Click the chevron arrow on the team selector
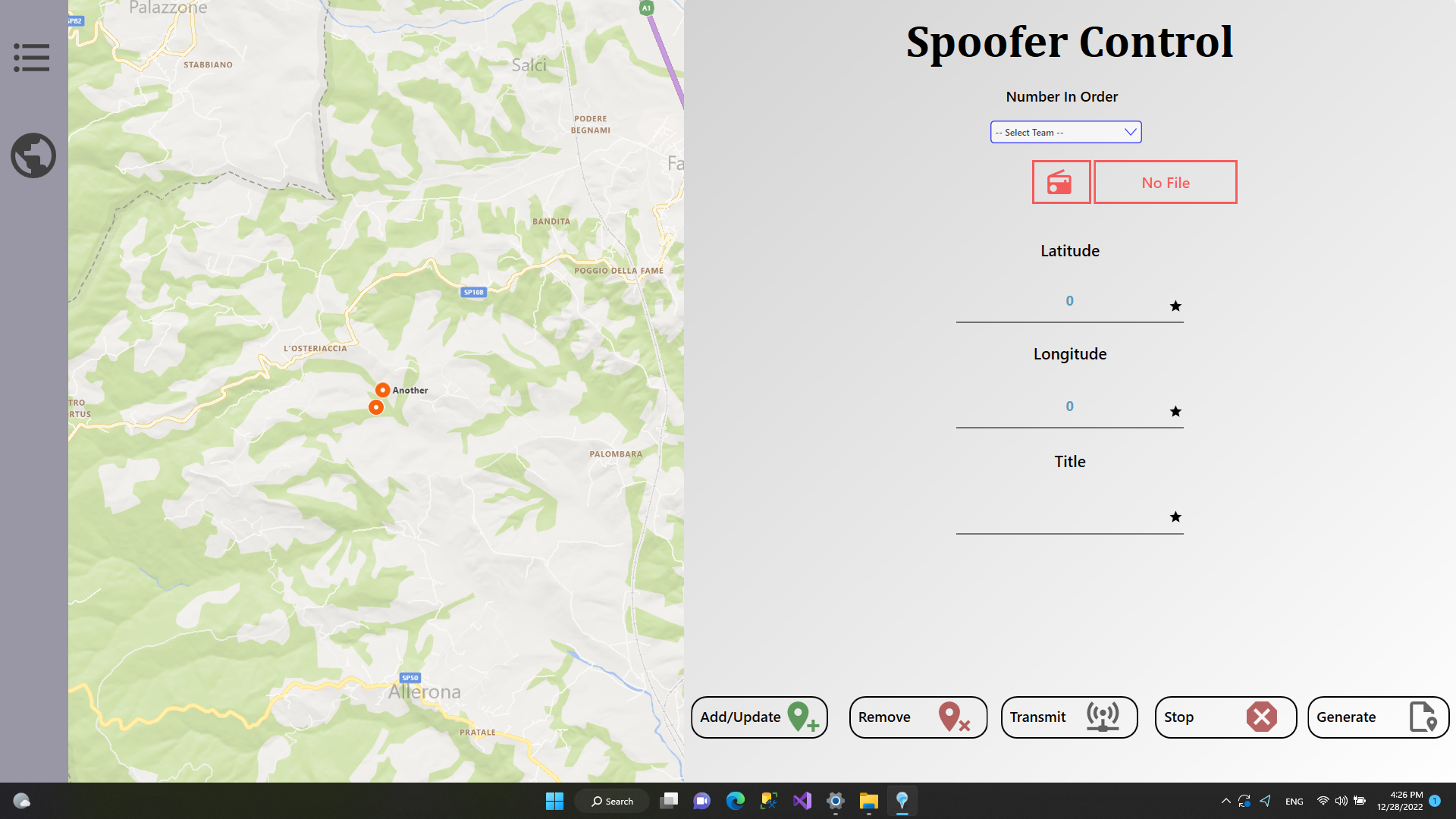 click(1129, 132)
